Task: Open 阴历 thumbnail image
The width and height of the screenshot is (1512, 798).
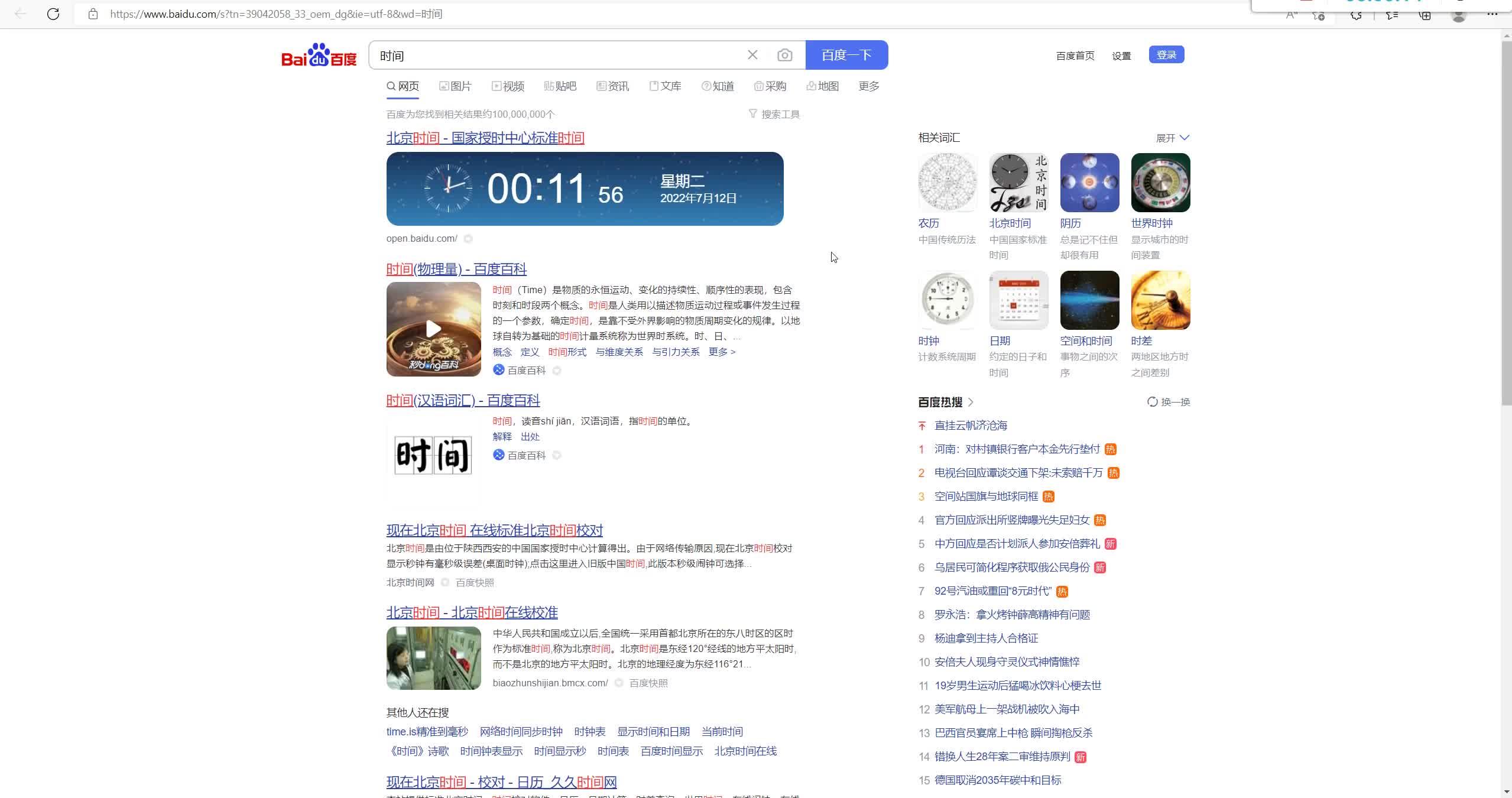Action: point(1089,182)
